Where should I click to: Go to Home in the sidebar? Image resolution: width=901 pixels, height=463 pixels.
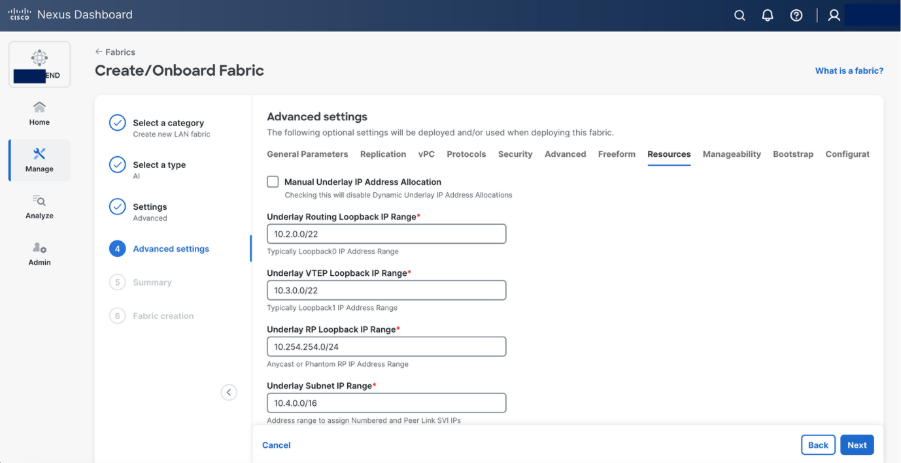[39, 113]
